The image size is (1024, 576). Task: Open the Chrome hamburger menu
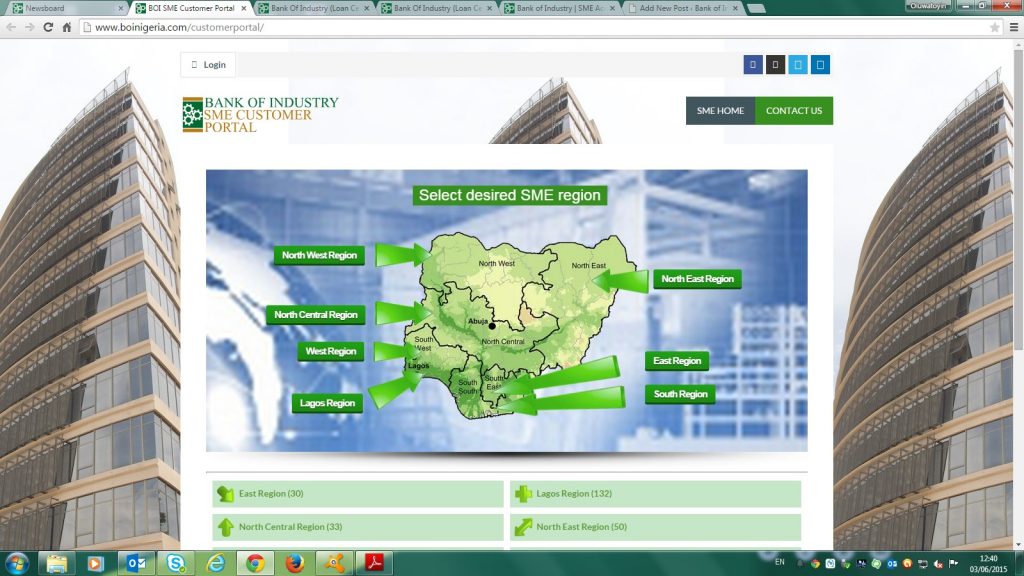click(x=1014, y=27)
